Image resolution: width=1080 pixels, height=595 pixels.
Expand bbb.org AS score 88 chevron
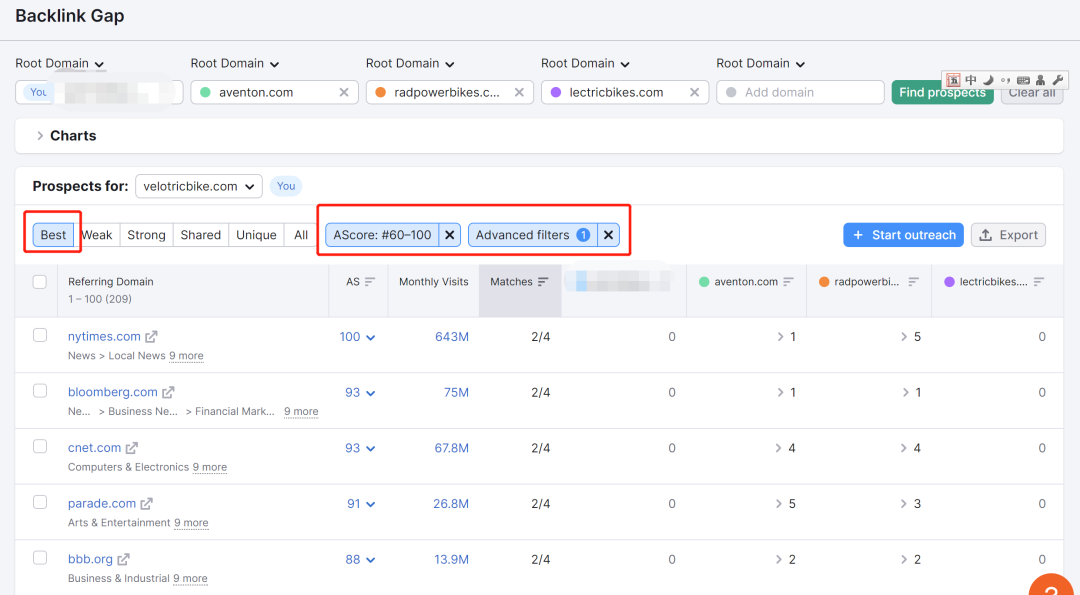[x=371, y=561]
